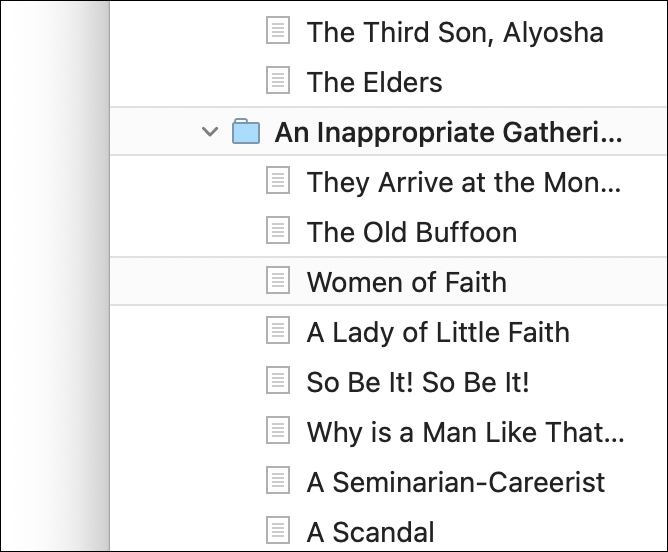Collapse the An Inappropriate Gathering folder
Image resolution: width=668 pixels, height=552 pixels.
pyautogui.click(x=209, y=131)
